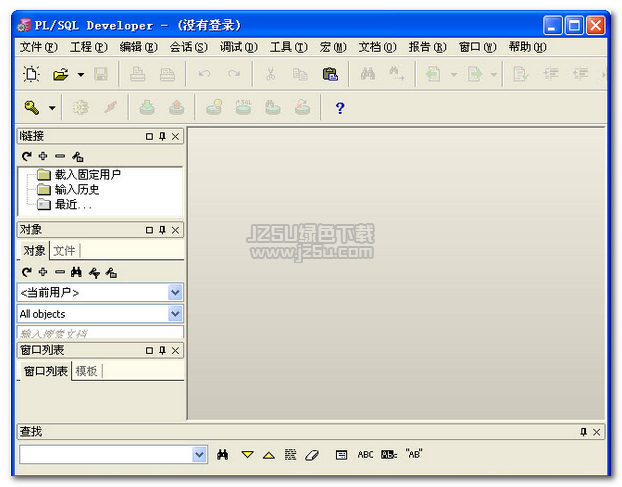Click the binoculars find icon in 对象 panel
622x487 pixels.
[76, 272]
